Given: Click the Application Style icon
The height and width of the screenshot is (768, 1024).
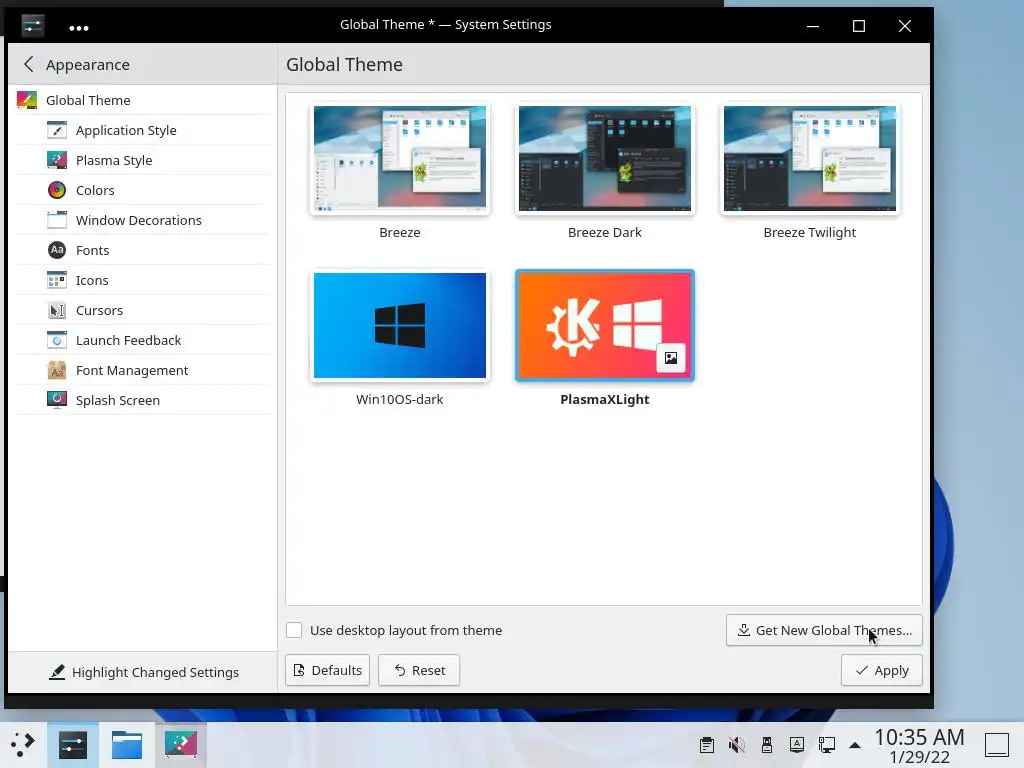Looking at the screenshot, I should (57, 130).
